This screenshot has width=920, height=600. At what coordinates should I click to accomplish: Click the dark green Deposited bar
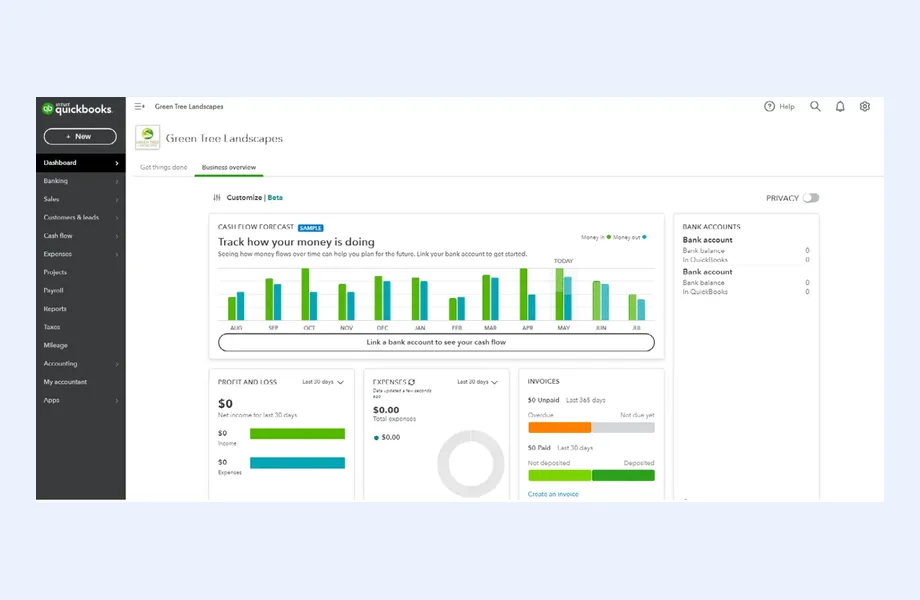623,475
